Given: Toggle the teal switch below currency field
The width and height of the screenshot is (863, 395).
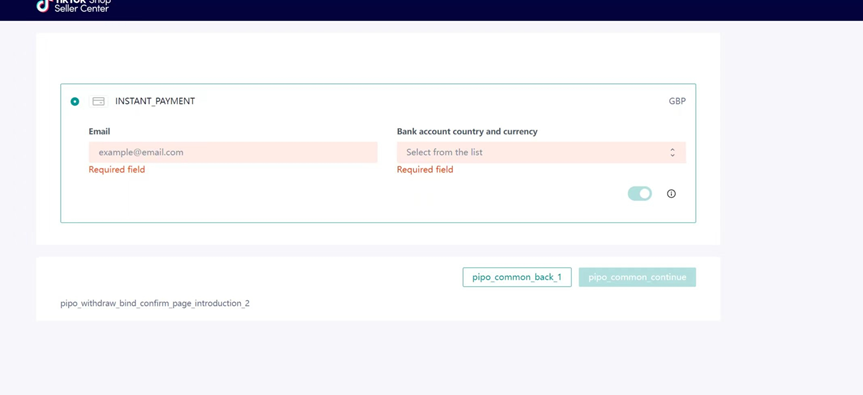Looking at the screenshot, I should [640, 194].
